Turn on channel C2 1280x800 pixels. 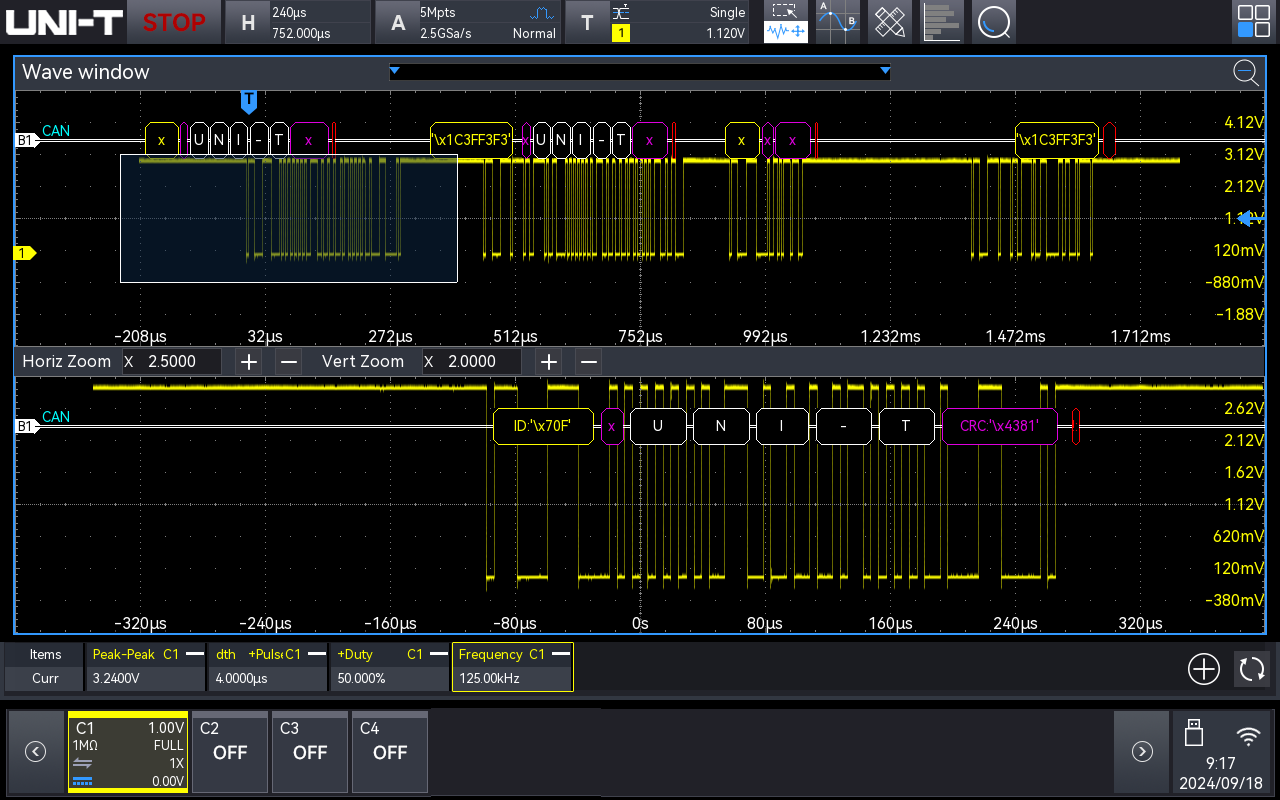(x=230, y=752)
